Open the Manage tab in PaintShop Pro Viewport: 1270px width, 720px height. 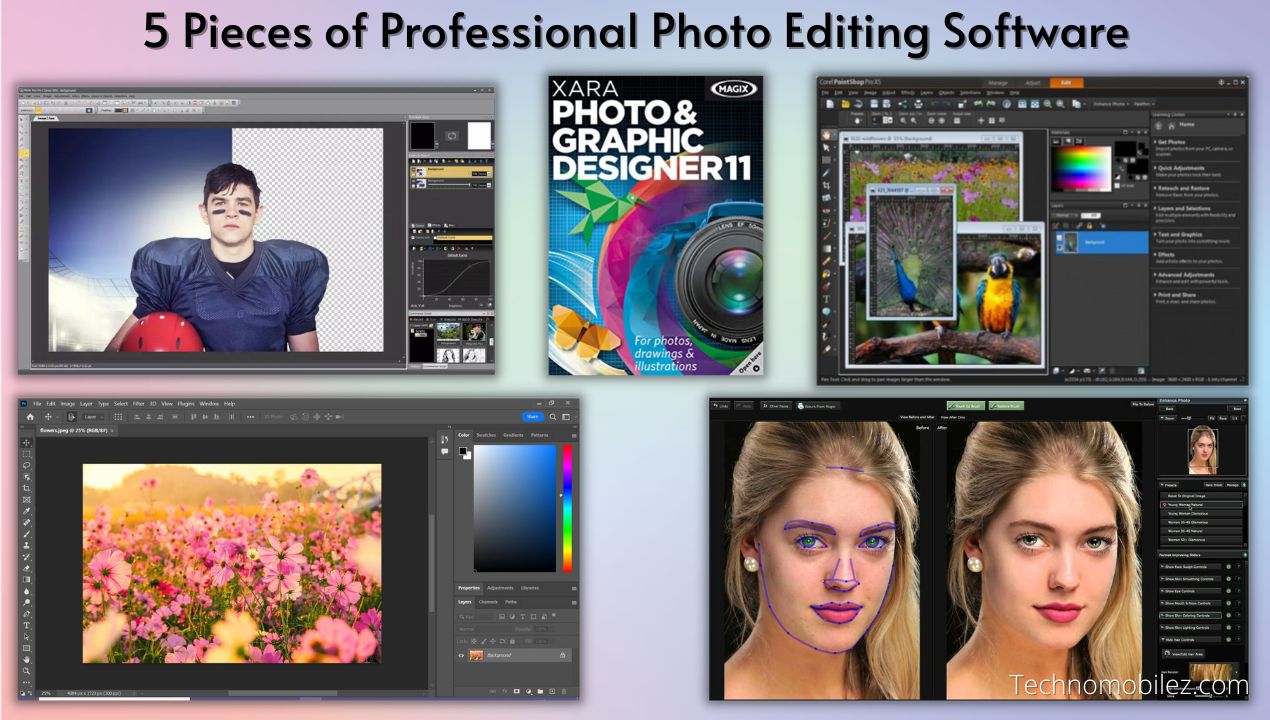[x=997, y=83]
